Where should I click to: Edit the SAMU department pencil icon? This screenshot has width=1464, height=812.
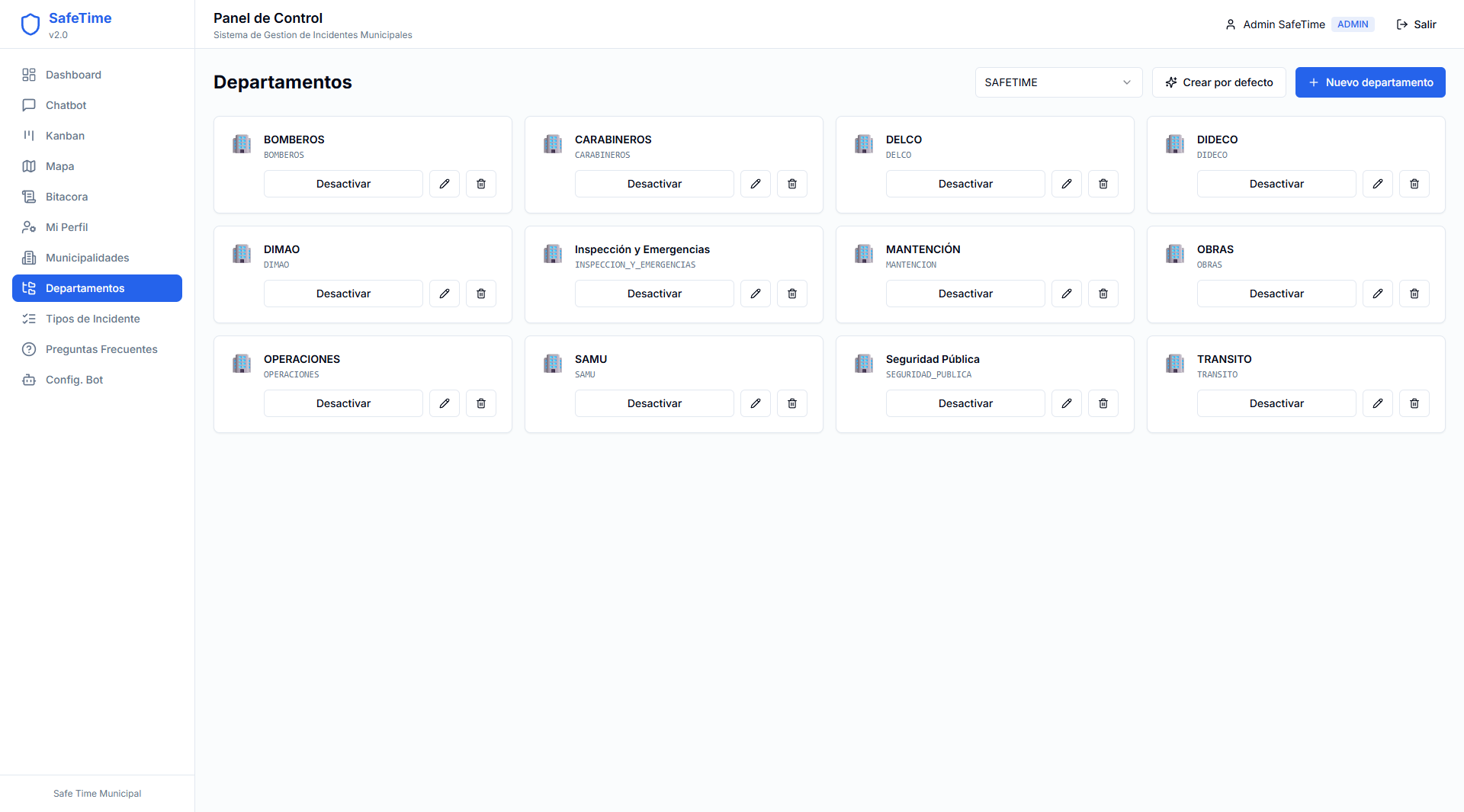756,403
